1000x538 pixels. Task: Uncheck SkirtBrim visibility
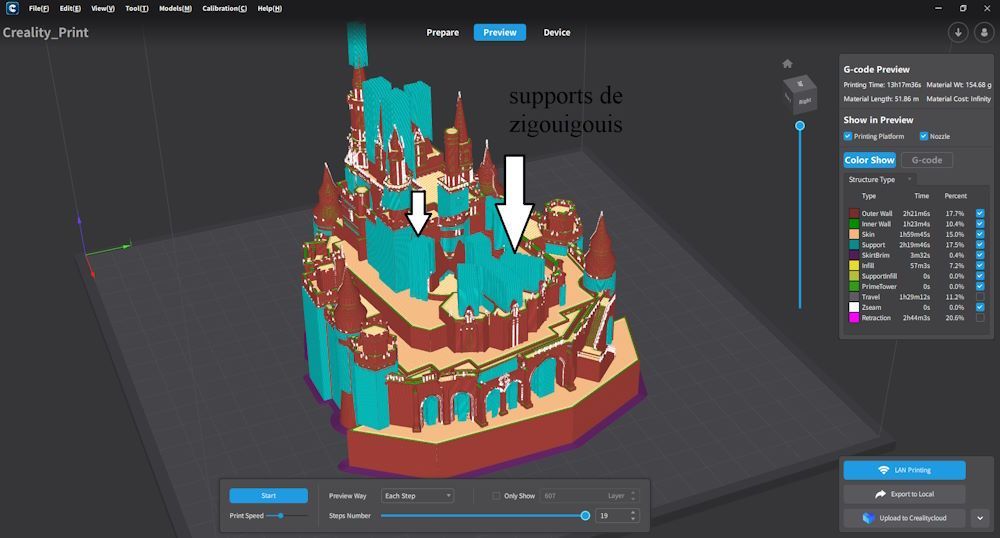click(980, 255)
